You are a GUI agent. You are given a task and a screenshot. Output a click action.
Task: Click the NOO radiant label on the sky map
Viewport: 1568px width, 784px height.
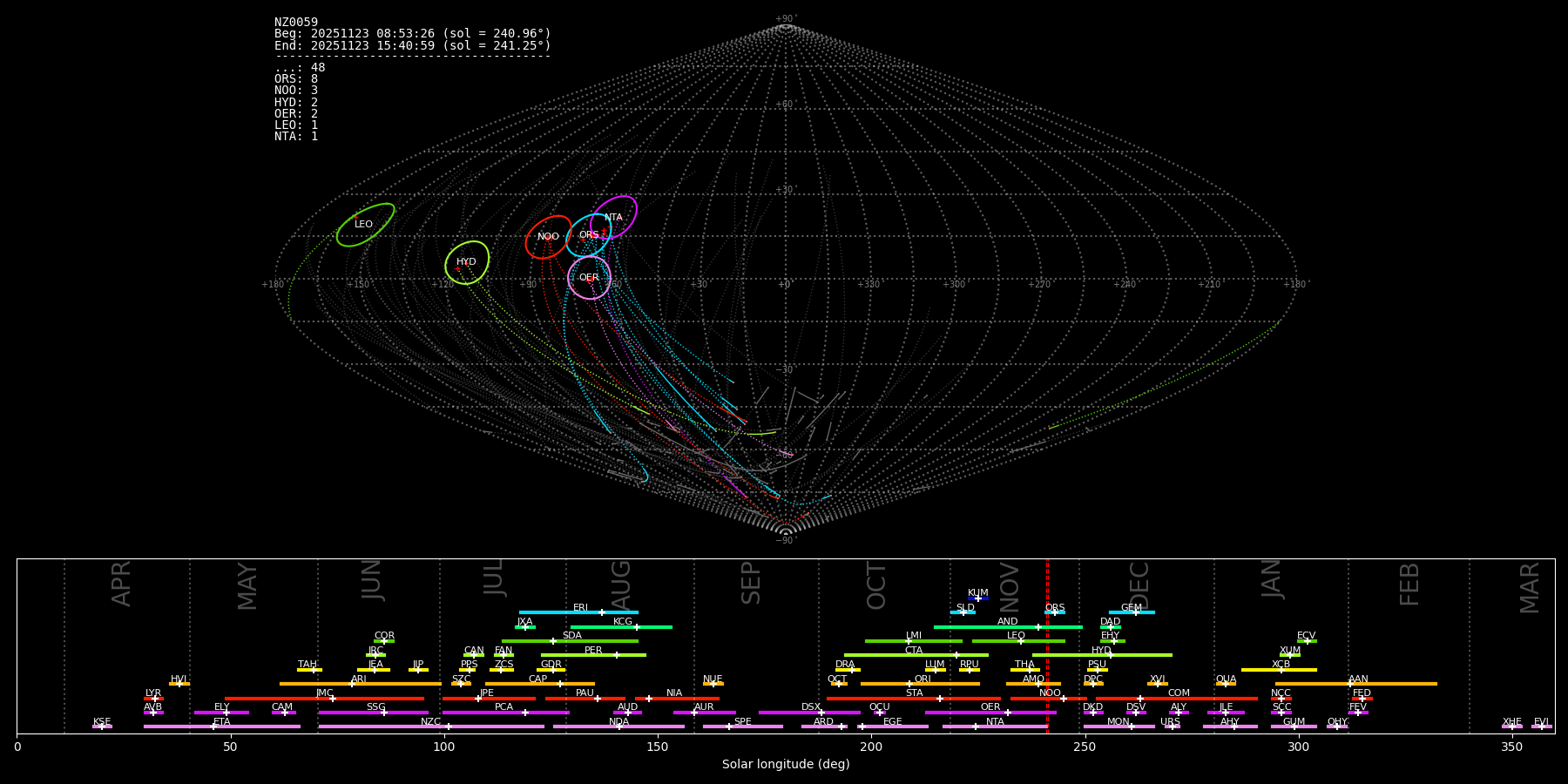548,237
